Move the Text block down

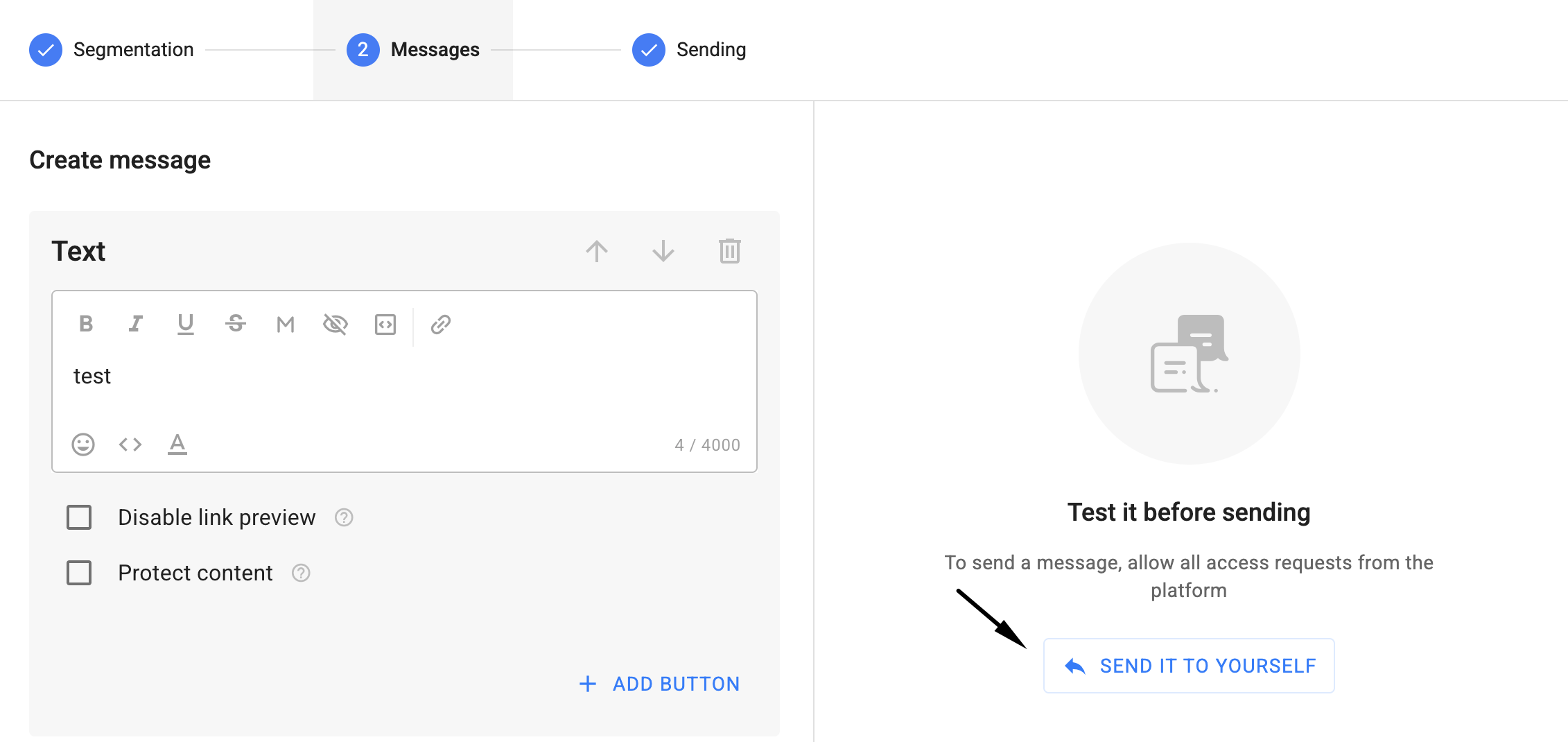click(x=663, y=251)
